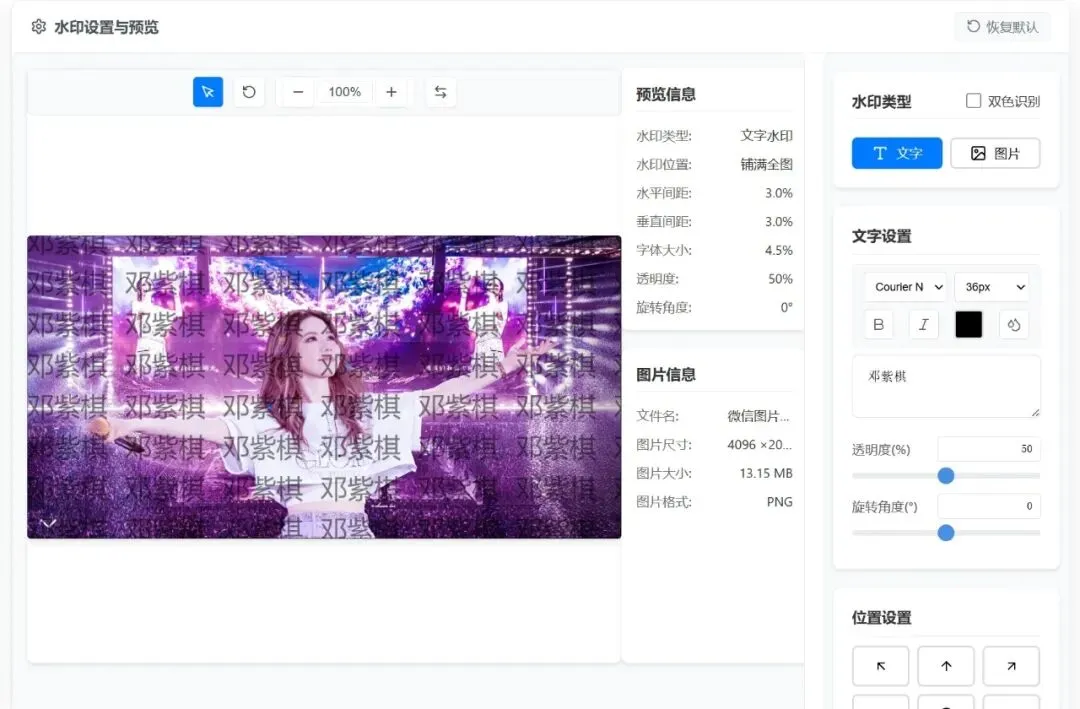The image size is (1080, 709).
Task: Click the watermark text box containing 邓紫棋
Action: pyautogui.click(x=946, y=387)
